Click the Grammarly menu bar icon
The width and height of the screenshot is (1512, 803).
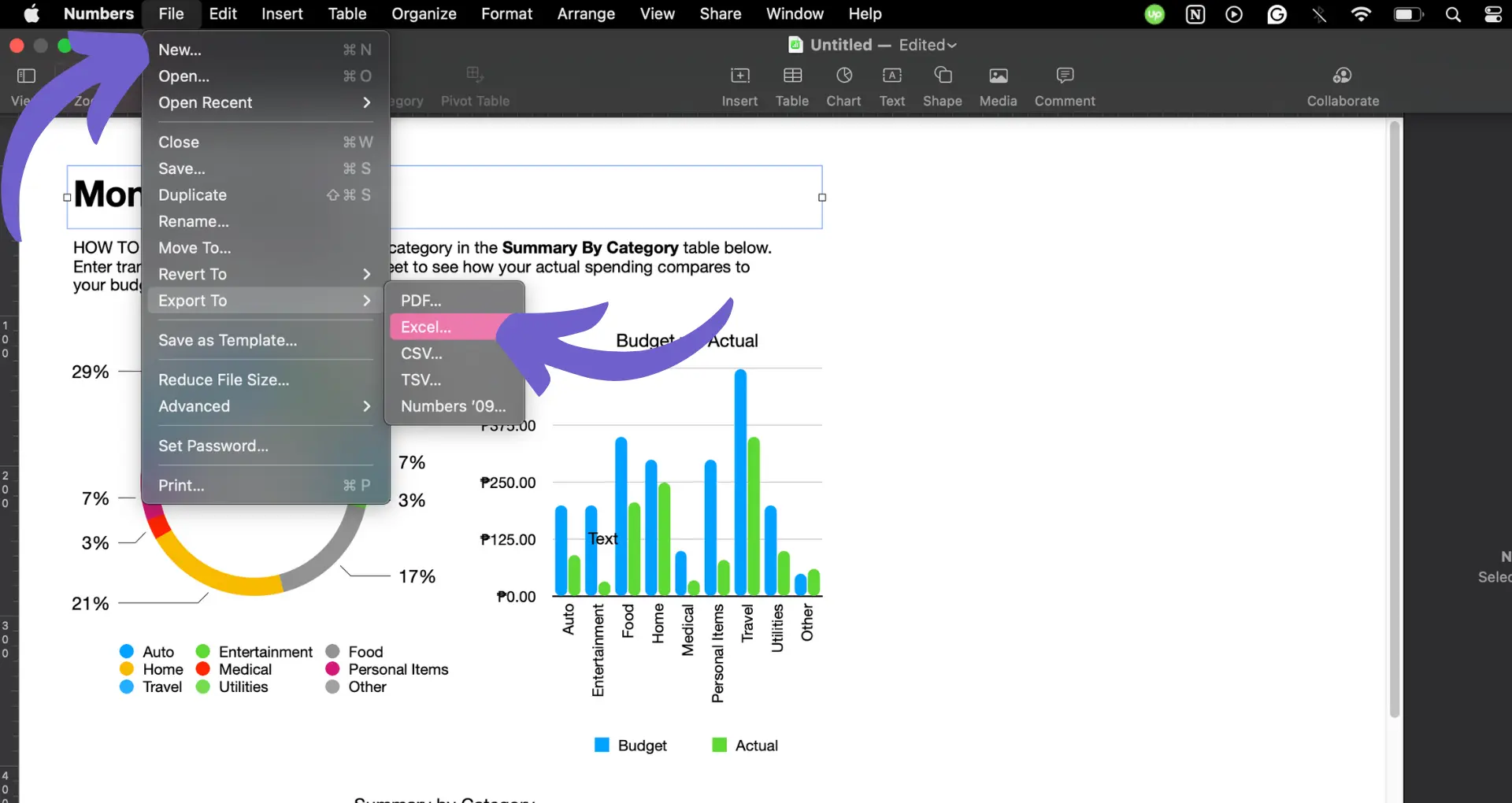pyautogui.click(x=1277, y=14)
